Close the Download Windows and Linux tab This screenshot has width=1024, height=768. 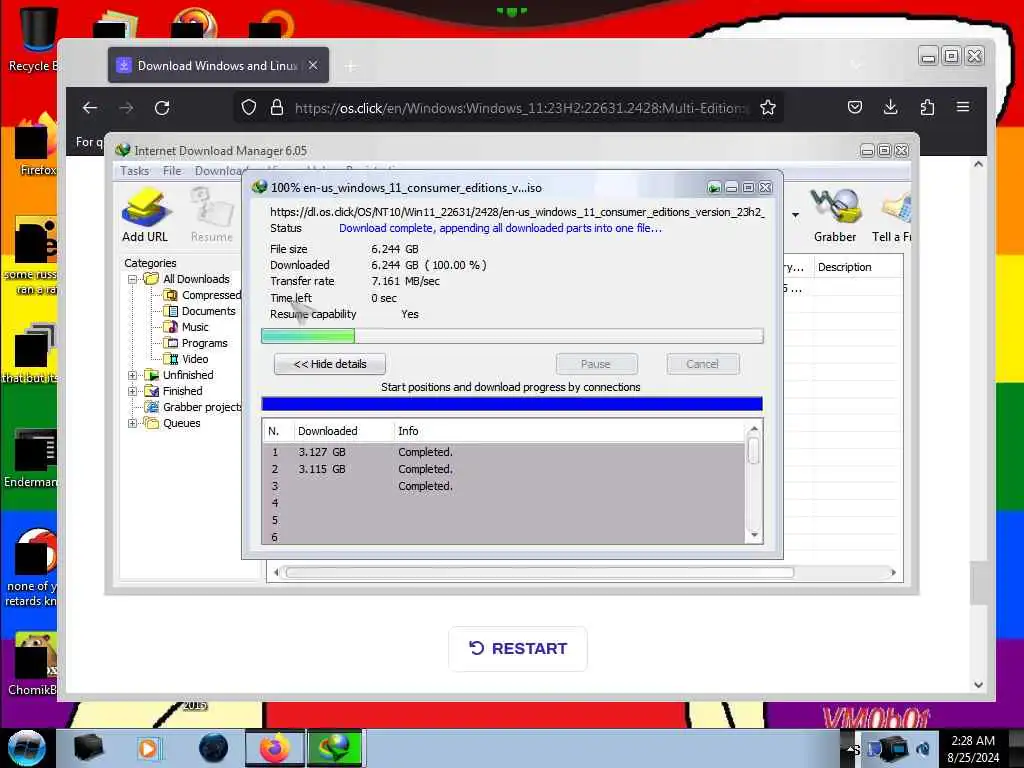[x=313, y=65]
